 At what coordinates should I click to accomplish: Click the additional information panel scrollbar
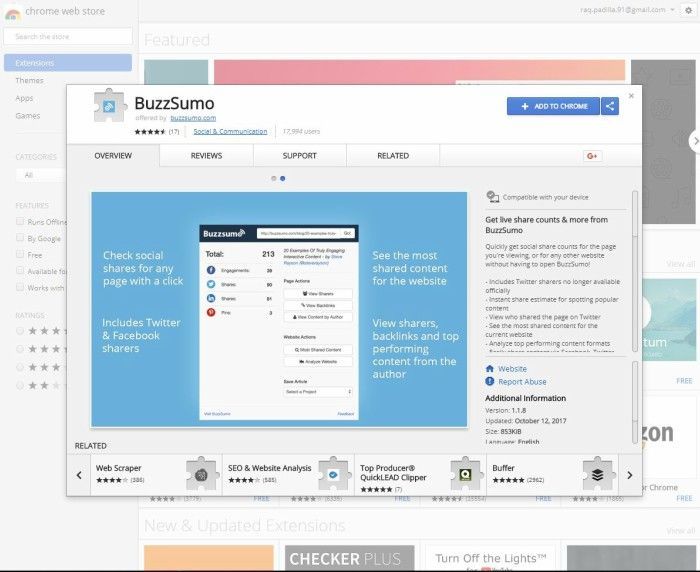pyautogui.click(x=635, y=402)
